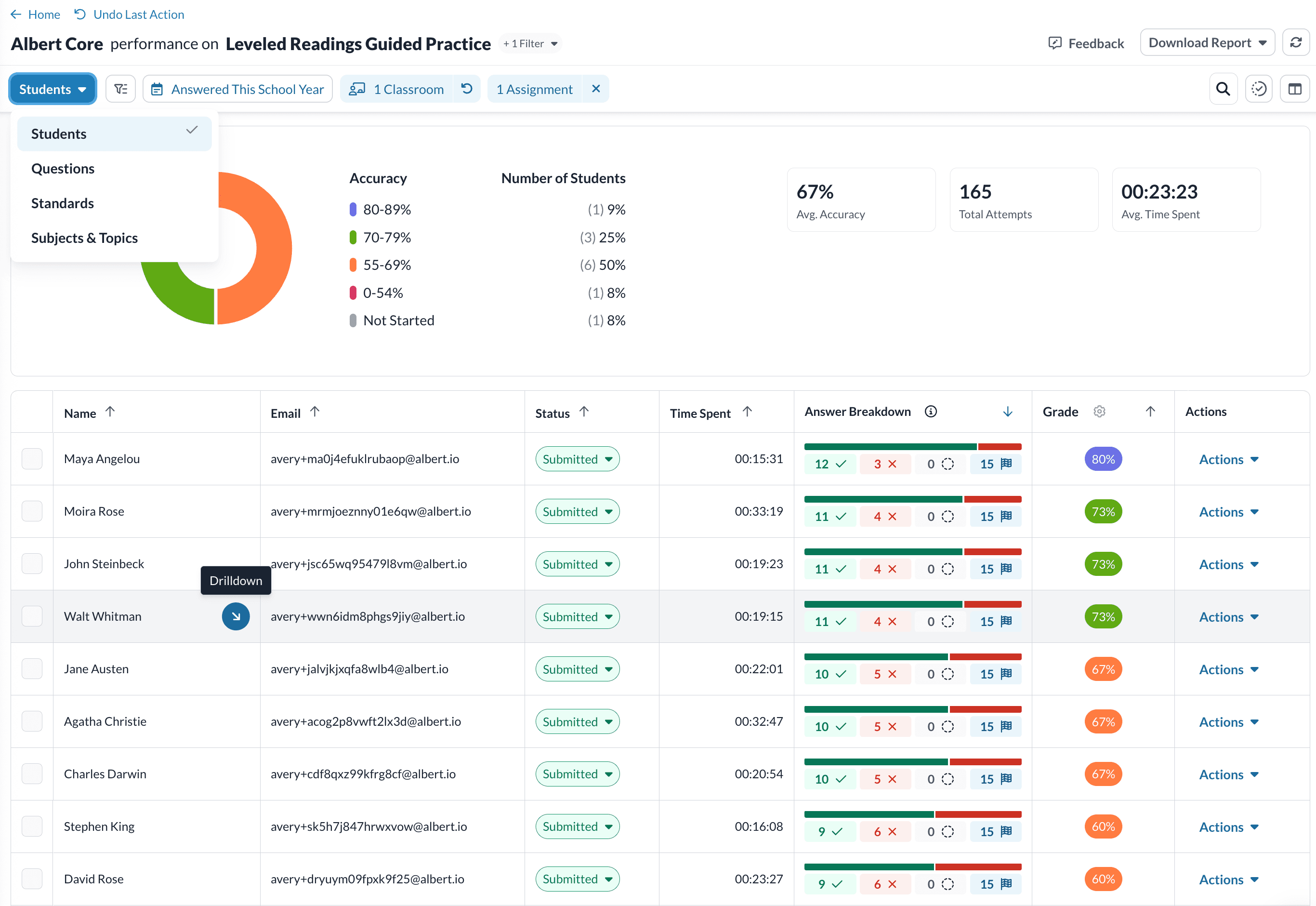The image size is (1316, 906).
Task: Expand the Download Report dropdown
Action: pos(1207,43)
